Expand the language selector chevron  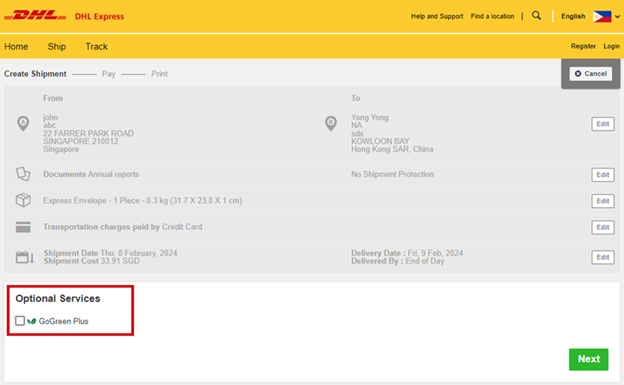(617, 17)
